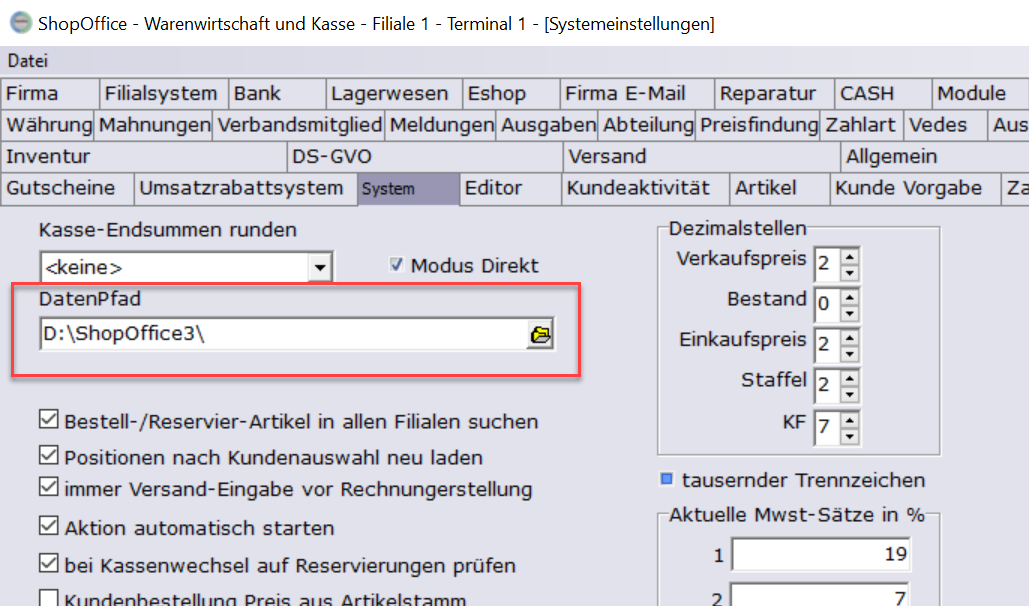The height and width of the screenshot is (606, 1029).
Task: Open the Ausgaben tab
Action: (x=548, y=125)
